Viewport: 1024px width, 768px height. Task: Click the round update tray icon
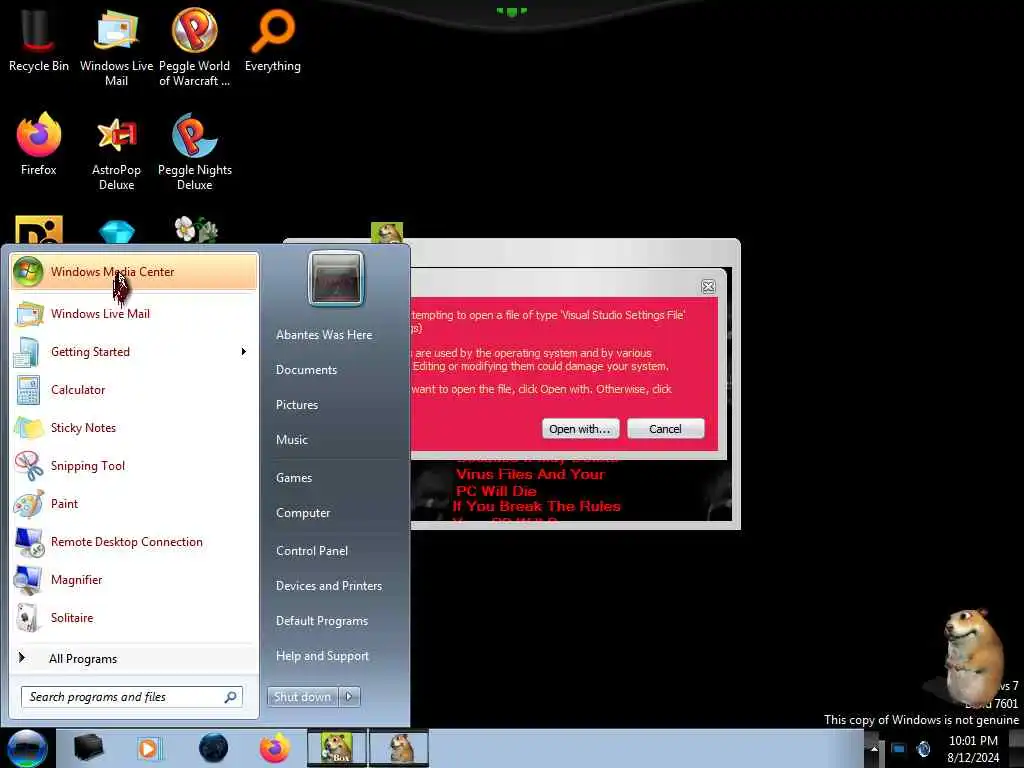[923, 748]
